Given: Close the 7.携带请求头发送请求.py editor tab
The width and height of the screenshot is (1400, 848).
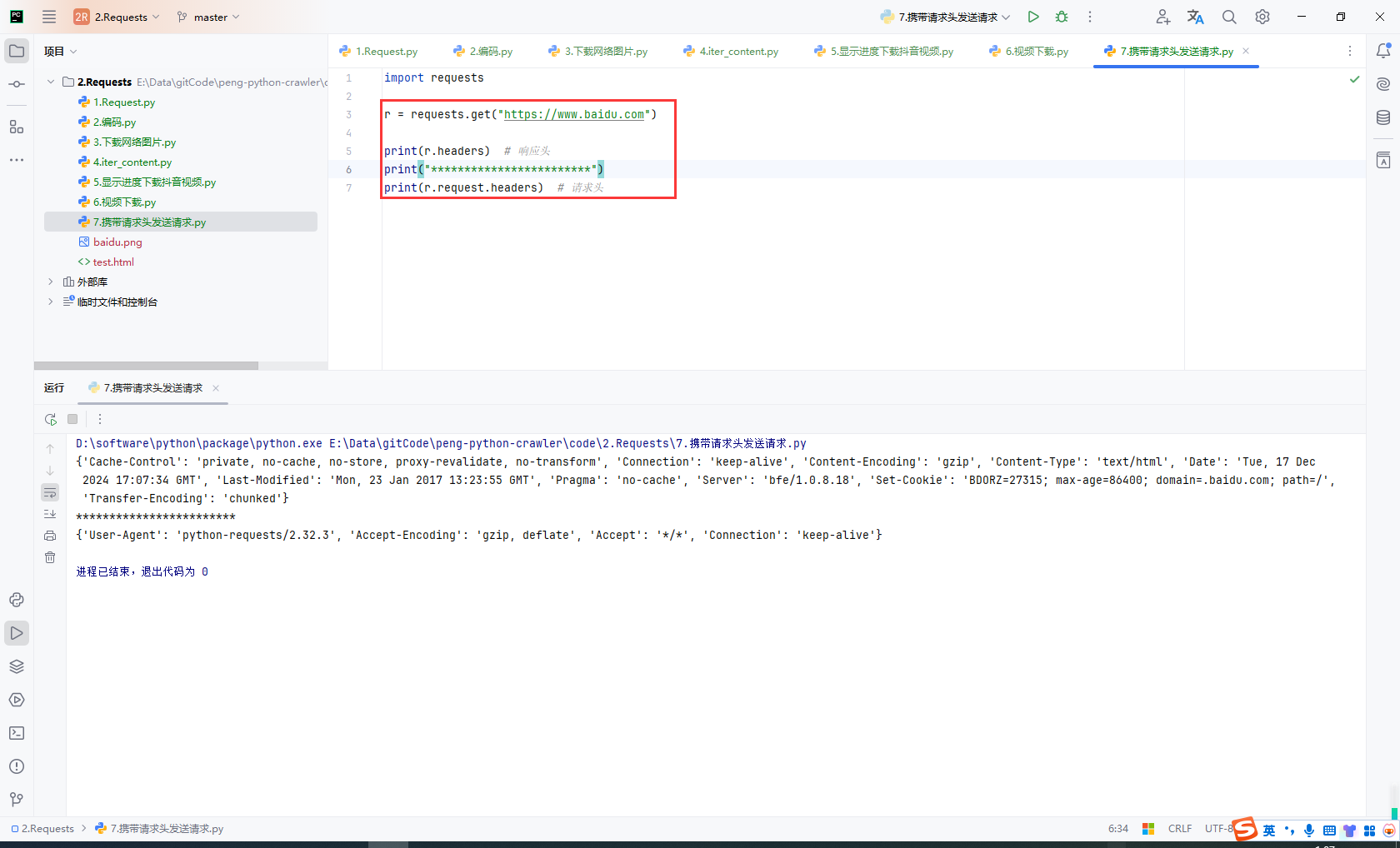Looking at the screenshot, I should (x=1246, y=51).
